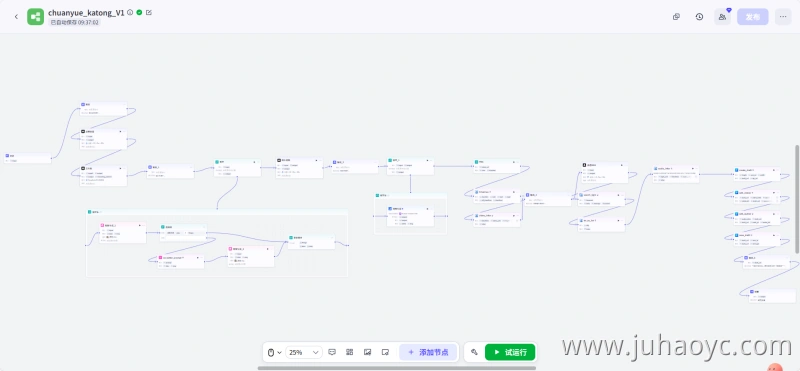The image size is (800, 371).
Task: Open the debug tool wrench icon
Action: point(474,352)
